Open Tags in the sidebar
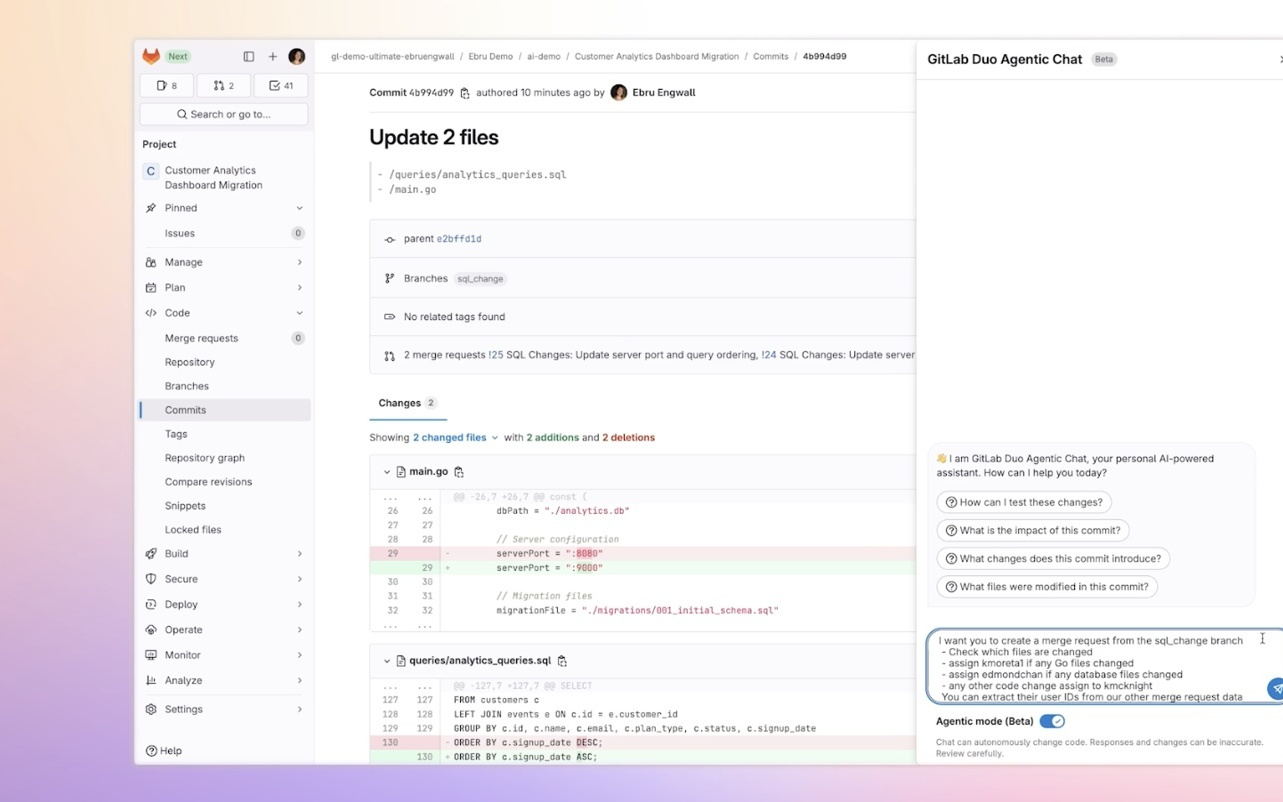This screenshot has height=802, width=1283. (224, 434)
